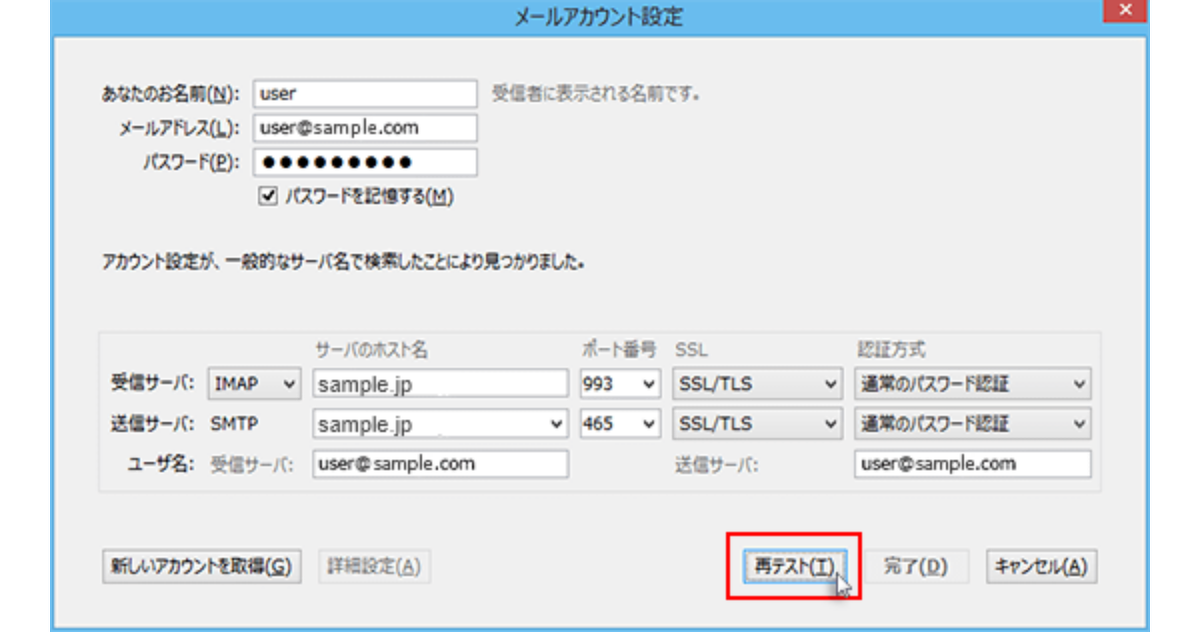
Task: Select the パスワード password field
Action: 366,162
